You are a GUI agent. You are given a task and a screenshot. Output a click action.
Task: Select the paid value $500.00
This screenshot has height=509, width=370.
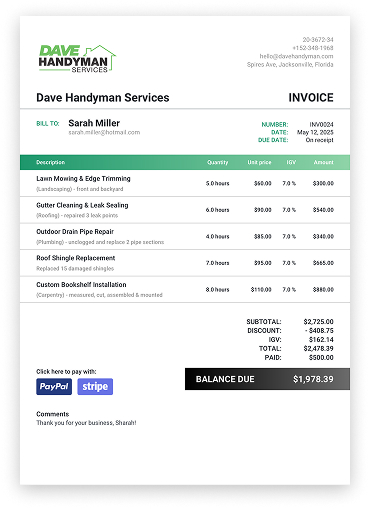click(321, 358)
